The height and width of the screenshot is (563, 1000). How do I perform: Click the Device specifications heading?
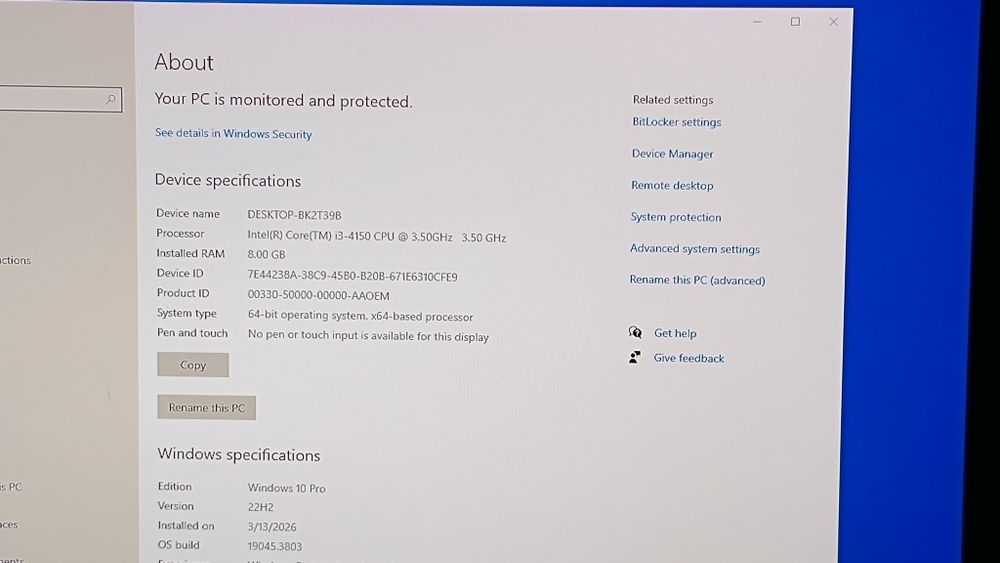click(228, 180)
